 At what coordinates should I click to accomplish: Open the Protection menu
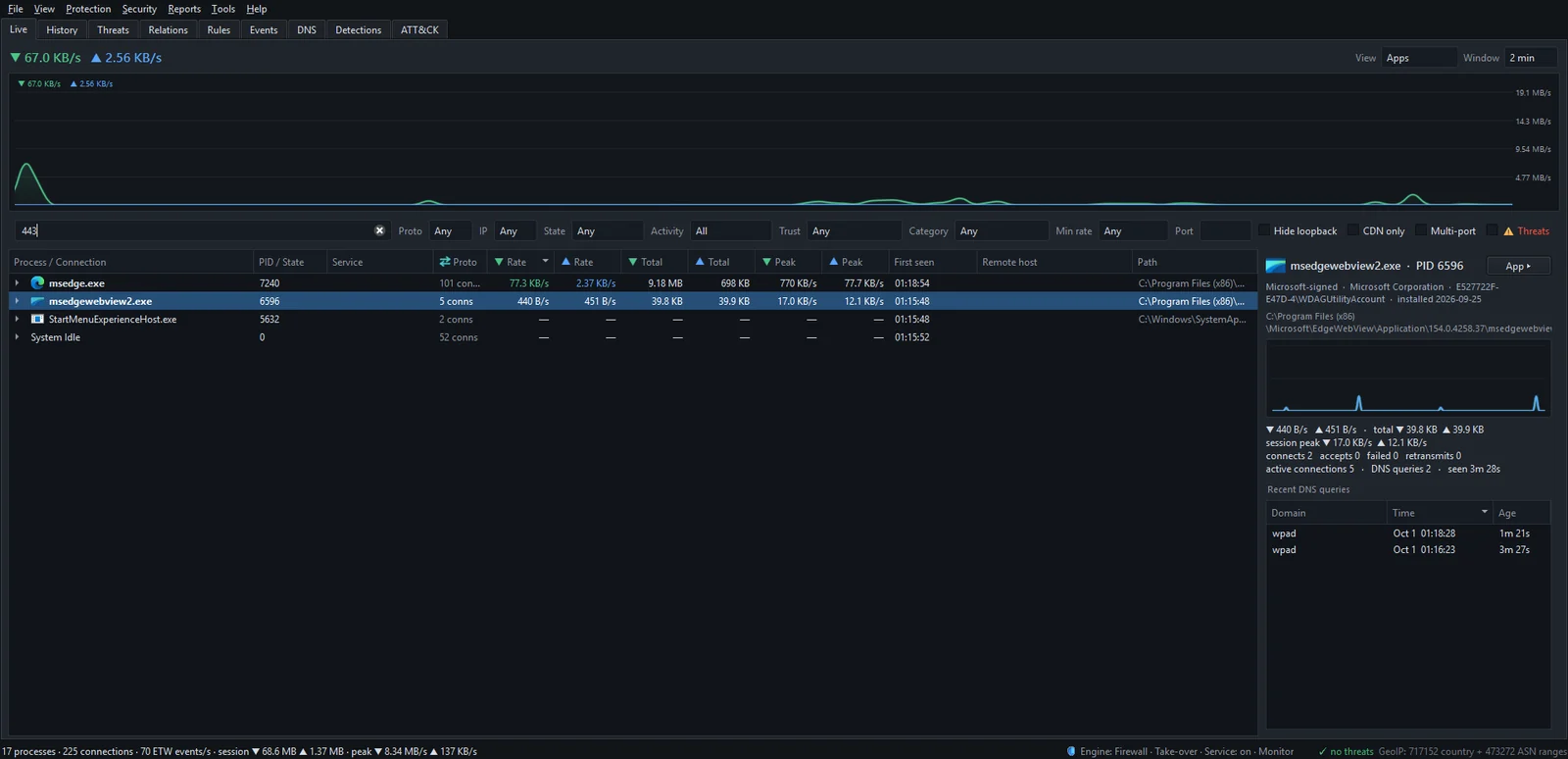pos(88,9)
